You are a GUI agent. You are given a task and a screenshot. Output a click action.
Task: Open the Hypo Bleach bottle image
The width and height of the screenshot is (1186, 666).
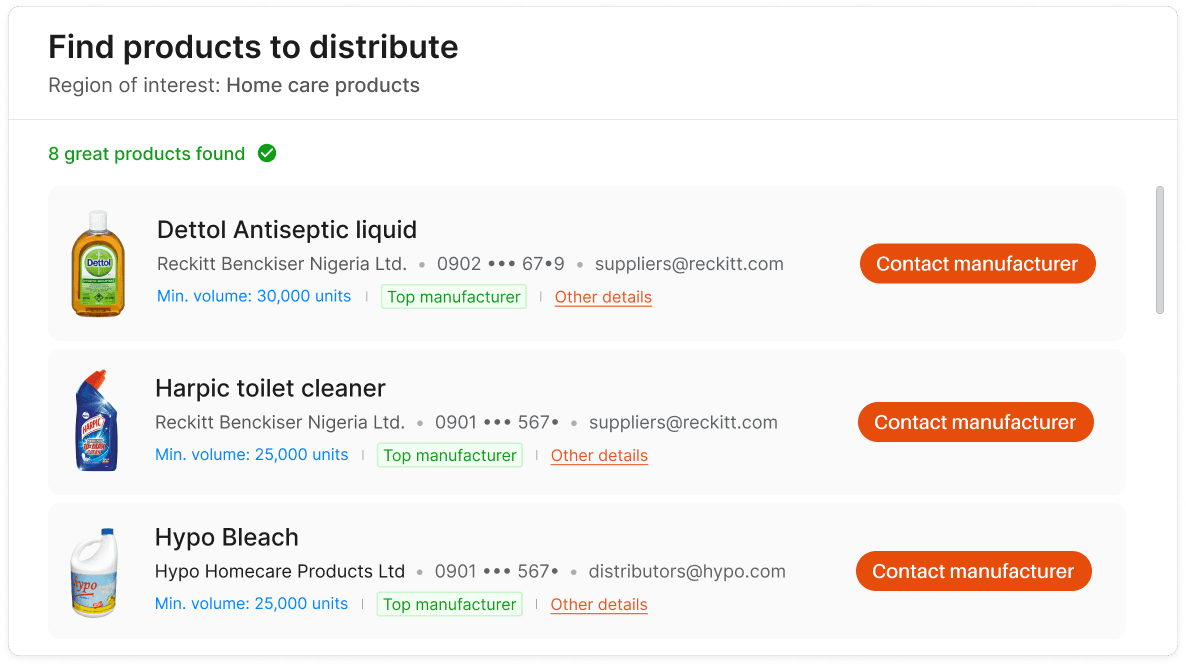96,572
